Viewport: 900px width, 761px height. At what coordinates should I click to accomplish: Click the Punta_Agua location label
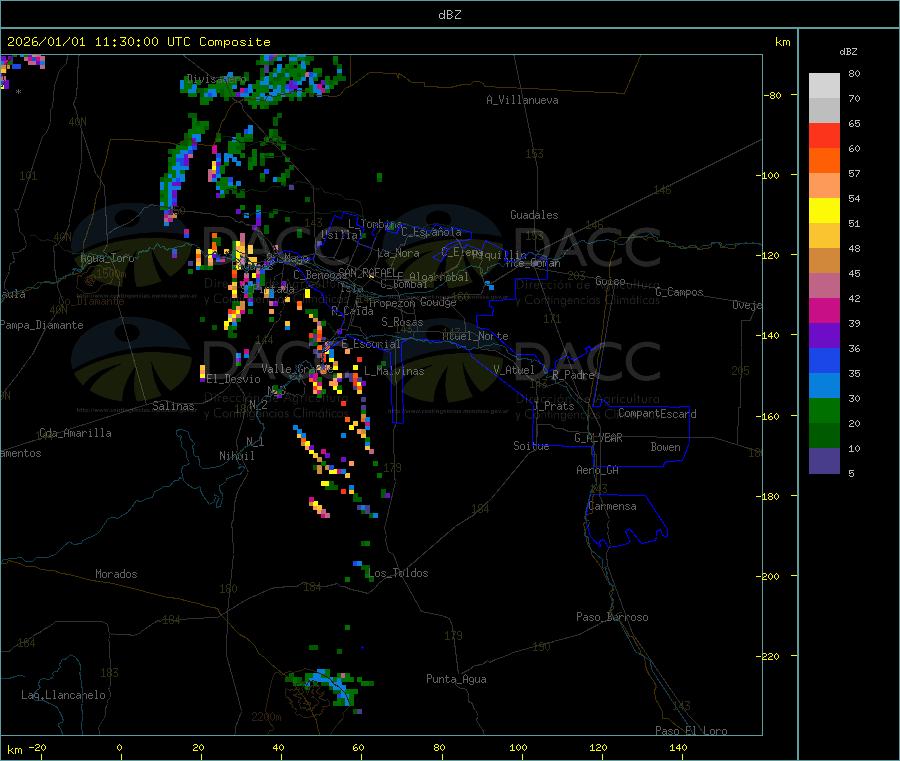tap(456, 679)
